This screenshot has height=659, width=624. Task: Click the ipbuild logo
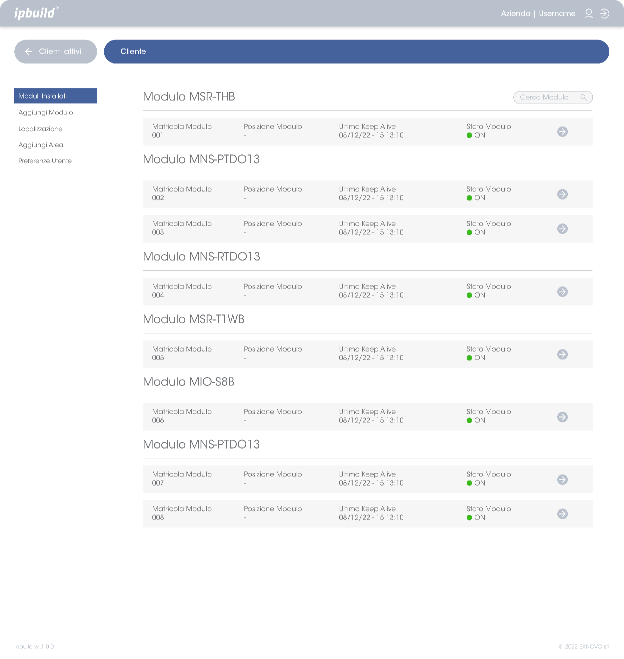[x=36, y=13]
